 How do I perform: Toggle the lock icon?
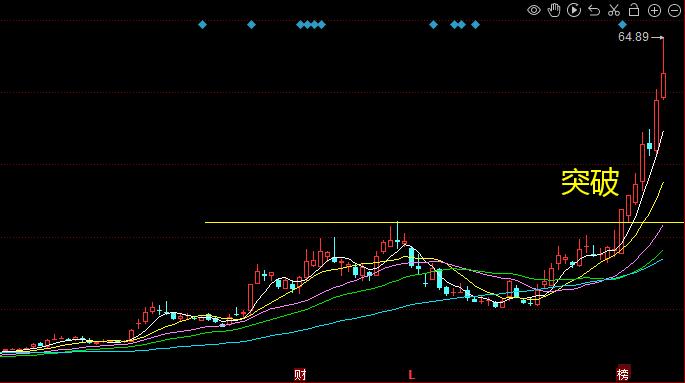pyautogui.click(x=634, y=10)
